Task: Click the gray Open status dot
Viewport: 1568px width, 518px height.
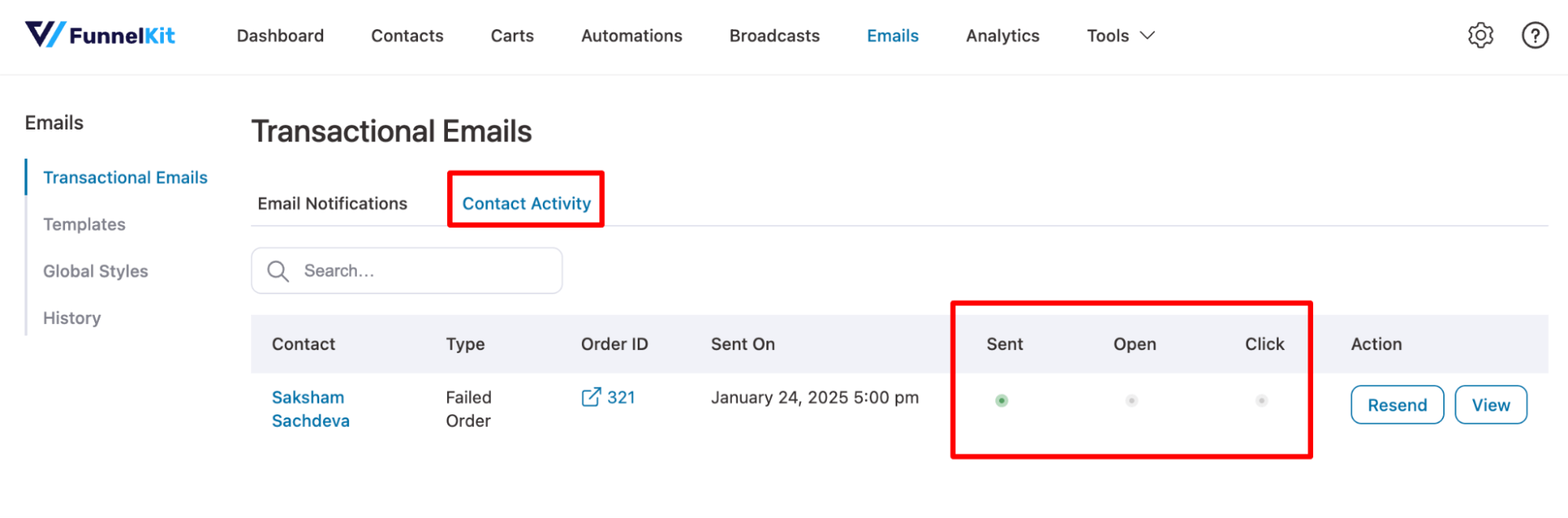Action: (x=1131, y=401)
